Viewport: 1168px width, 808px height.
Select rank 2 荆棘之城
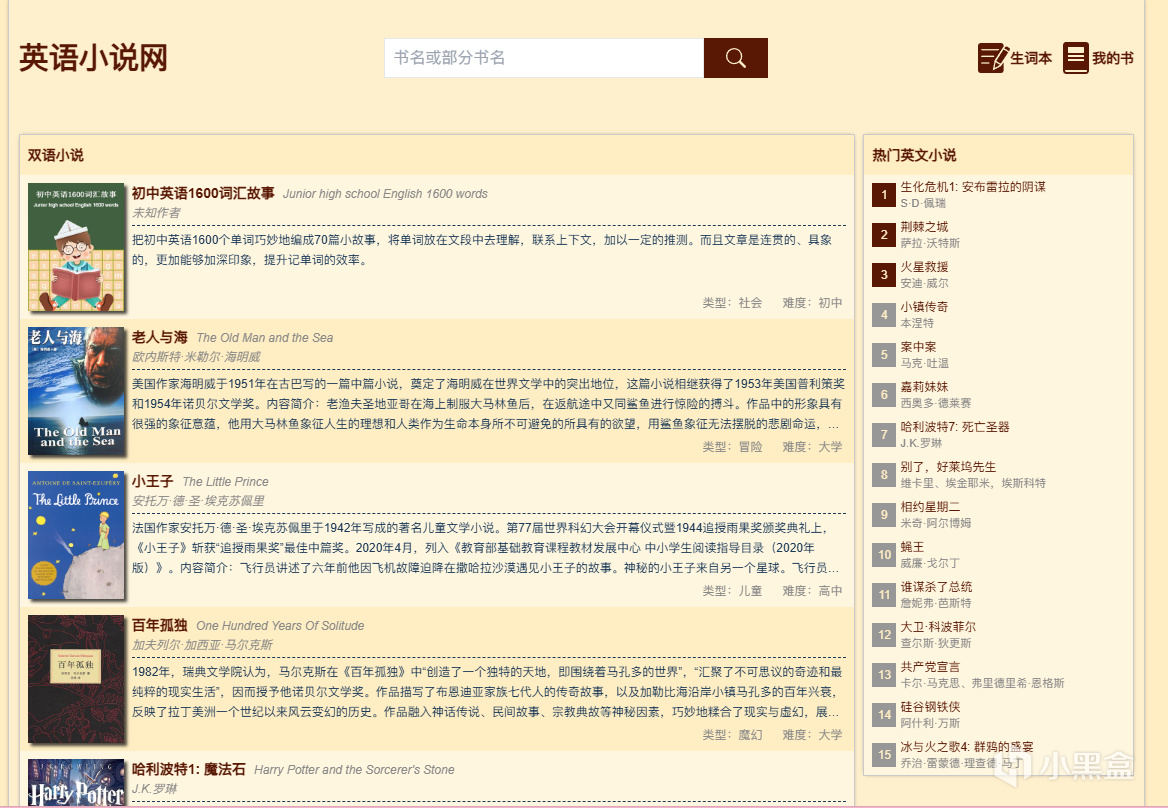coord(924,226)
